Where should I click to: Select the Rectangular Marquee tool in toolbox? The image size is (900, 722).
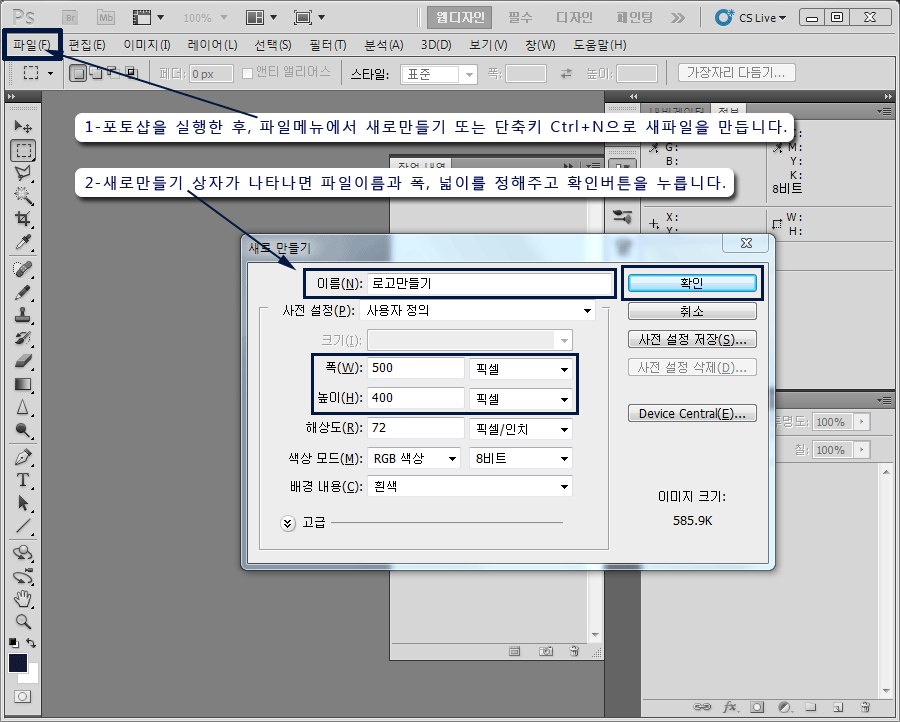coord(23,150)
